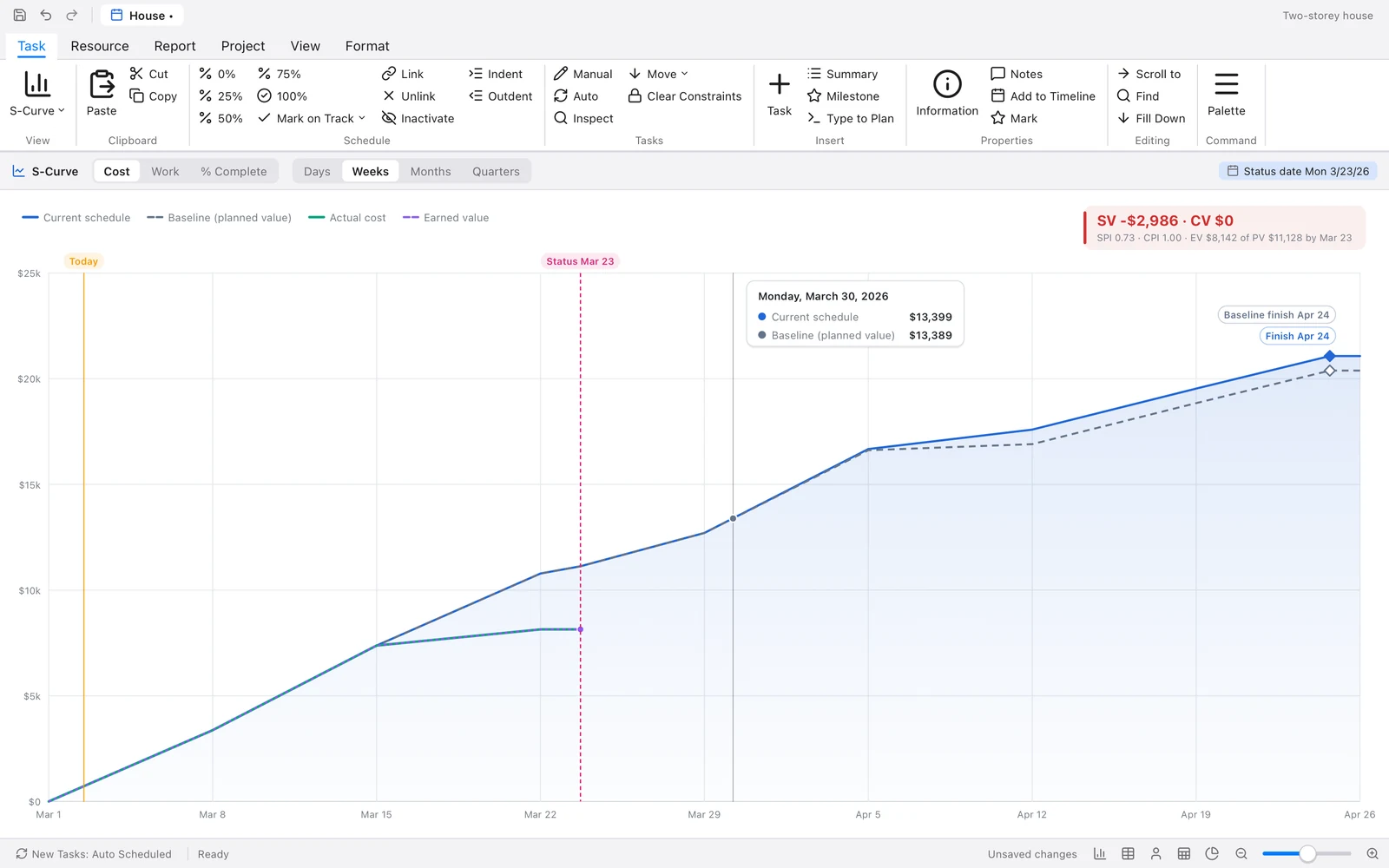Viewport: 1389px width, 868px height.
Task: Zoom out using status bar magnifier
Action: click(x=1241, y=854)
